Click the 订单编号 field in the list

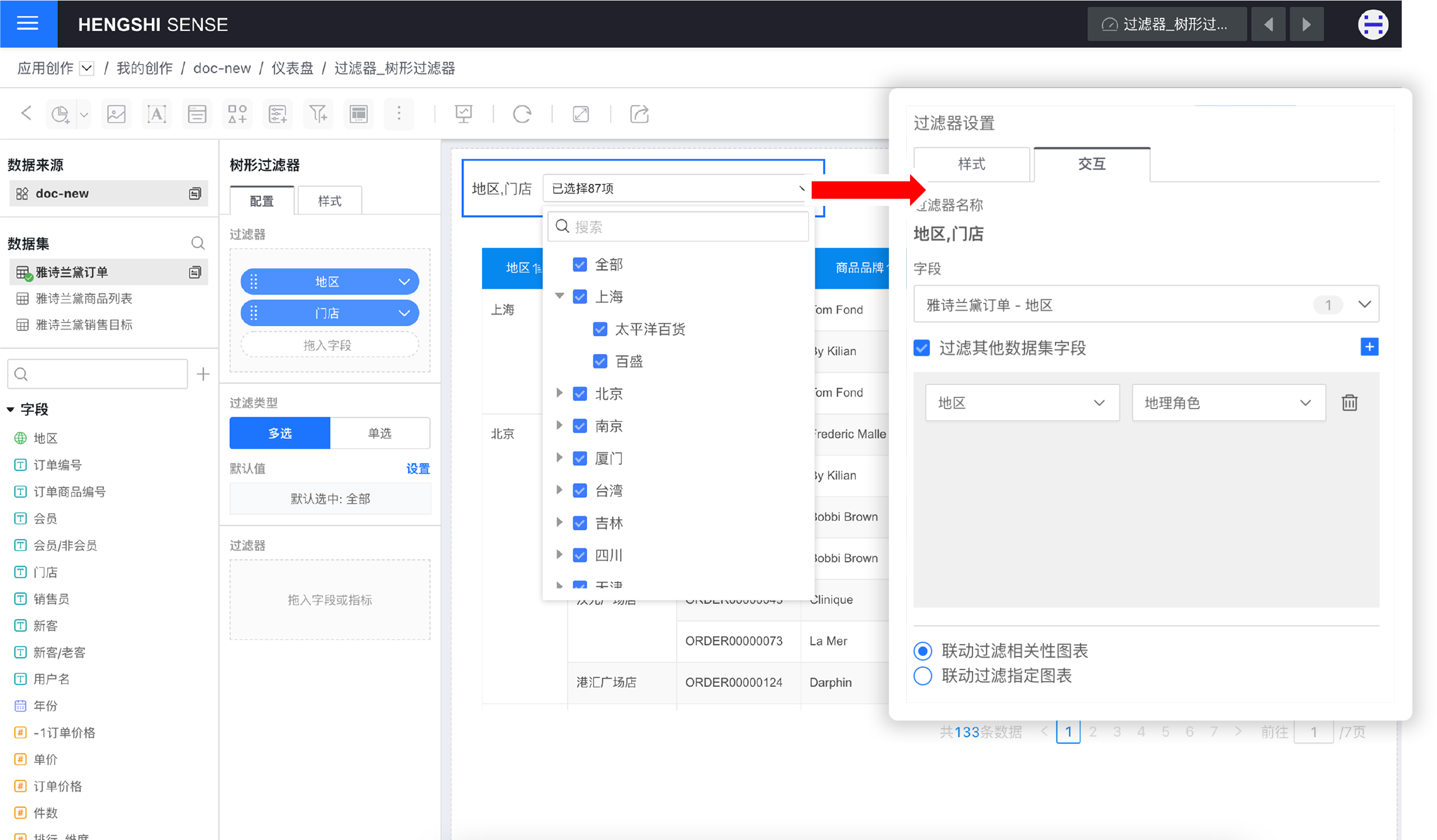pyautogui.click(x=58, y=465)
